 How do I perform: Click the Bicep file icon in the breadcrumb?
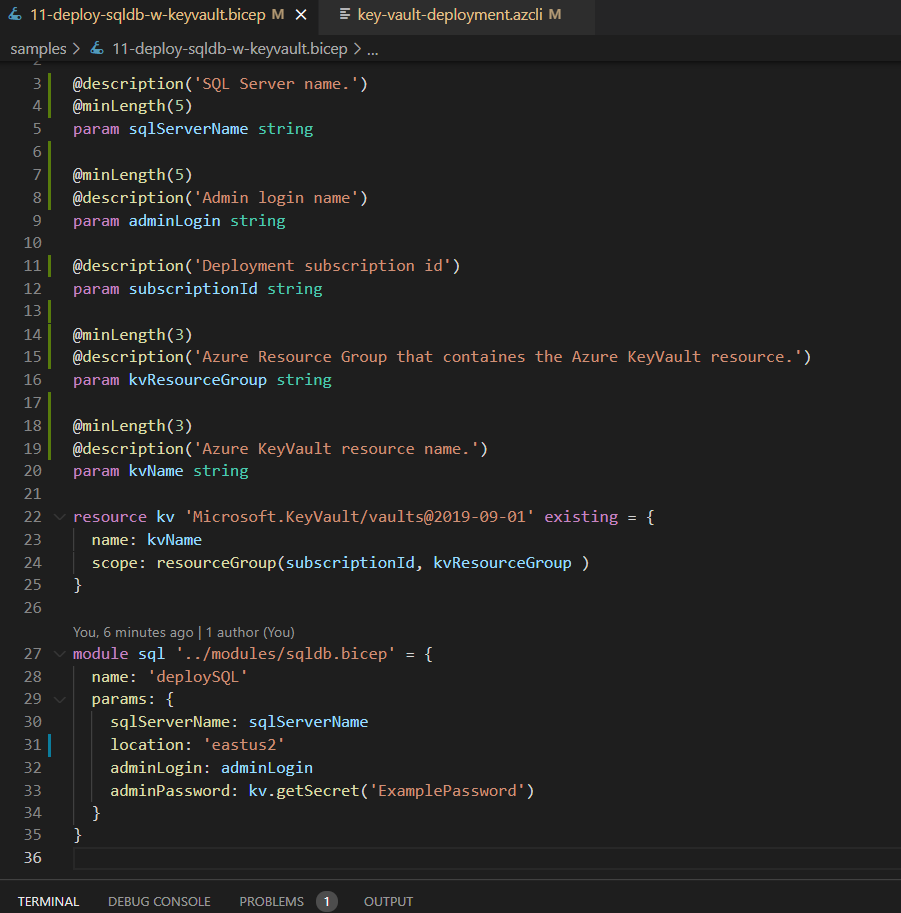point(97,48)
